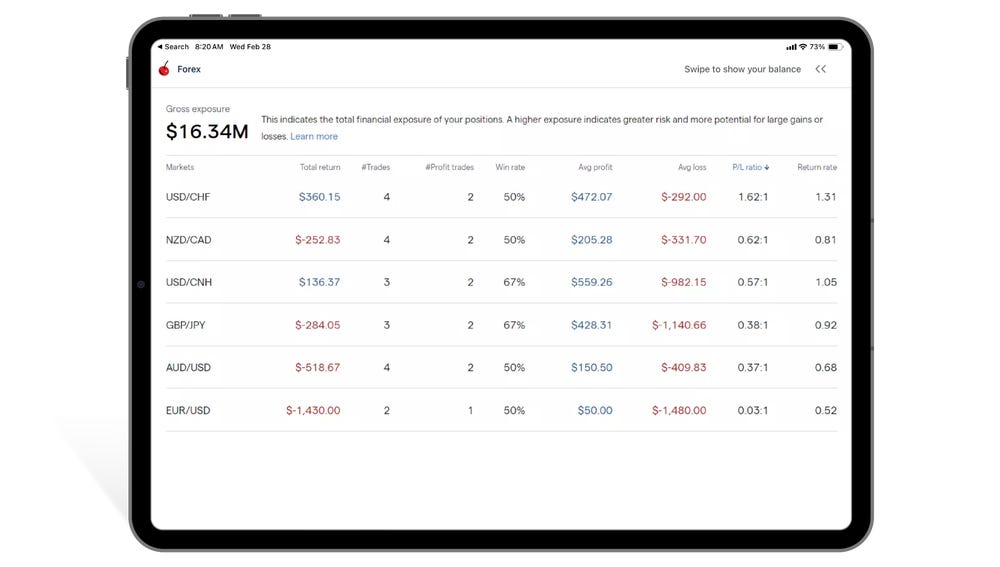Open the GBP/JPY market row
1000x567 pixels.
click(x=501, y=325)
